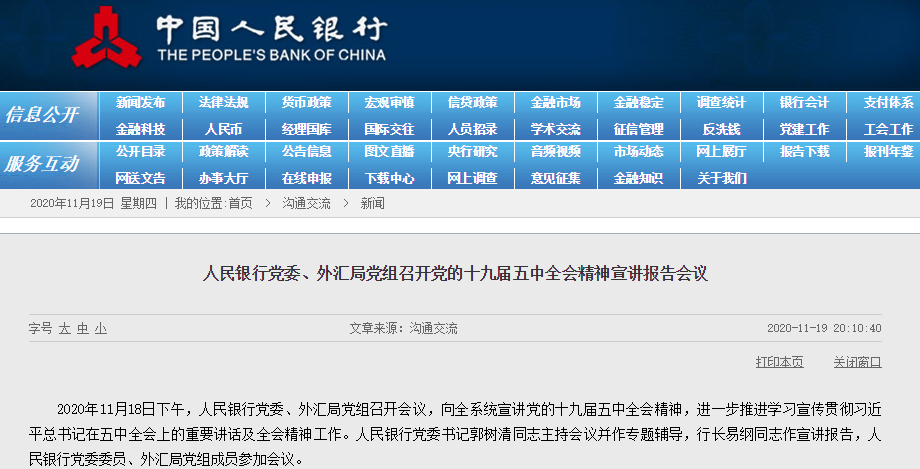Visit 网上展厅 link

click(721, 151)
